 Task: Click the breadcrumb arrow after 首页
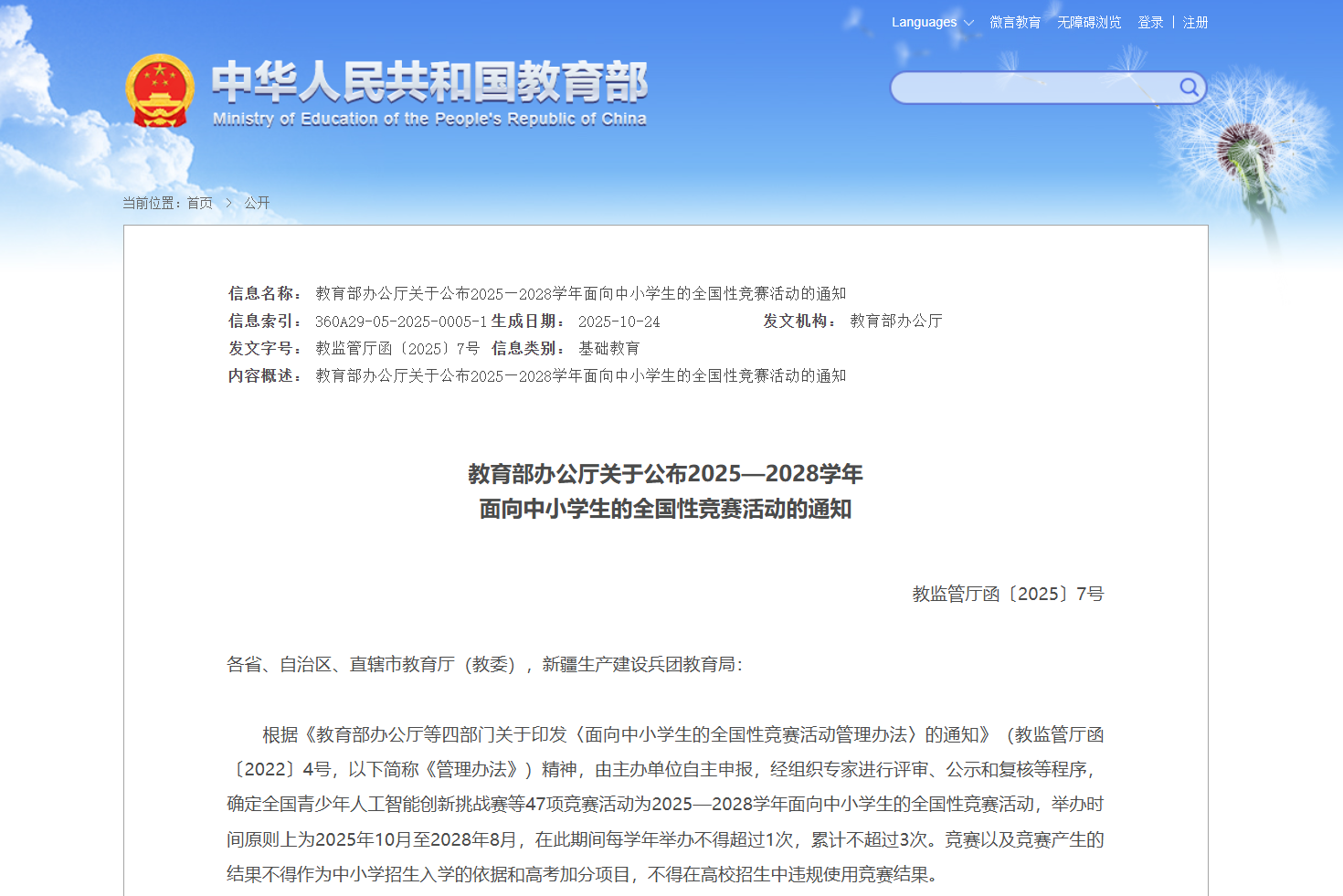point(228,203)
